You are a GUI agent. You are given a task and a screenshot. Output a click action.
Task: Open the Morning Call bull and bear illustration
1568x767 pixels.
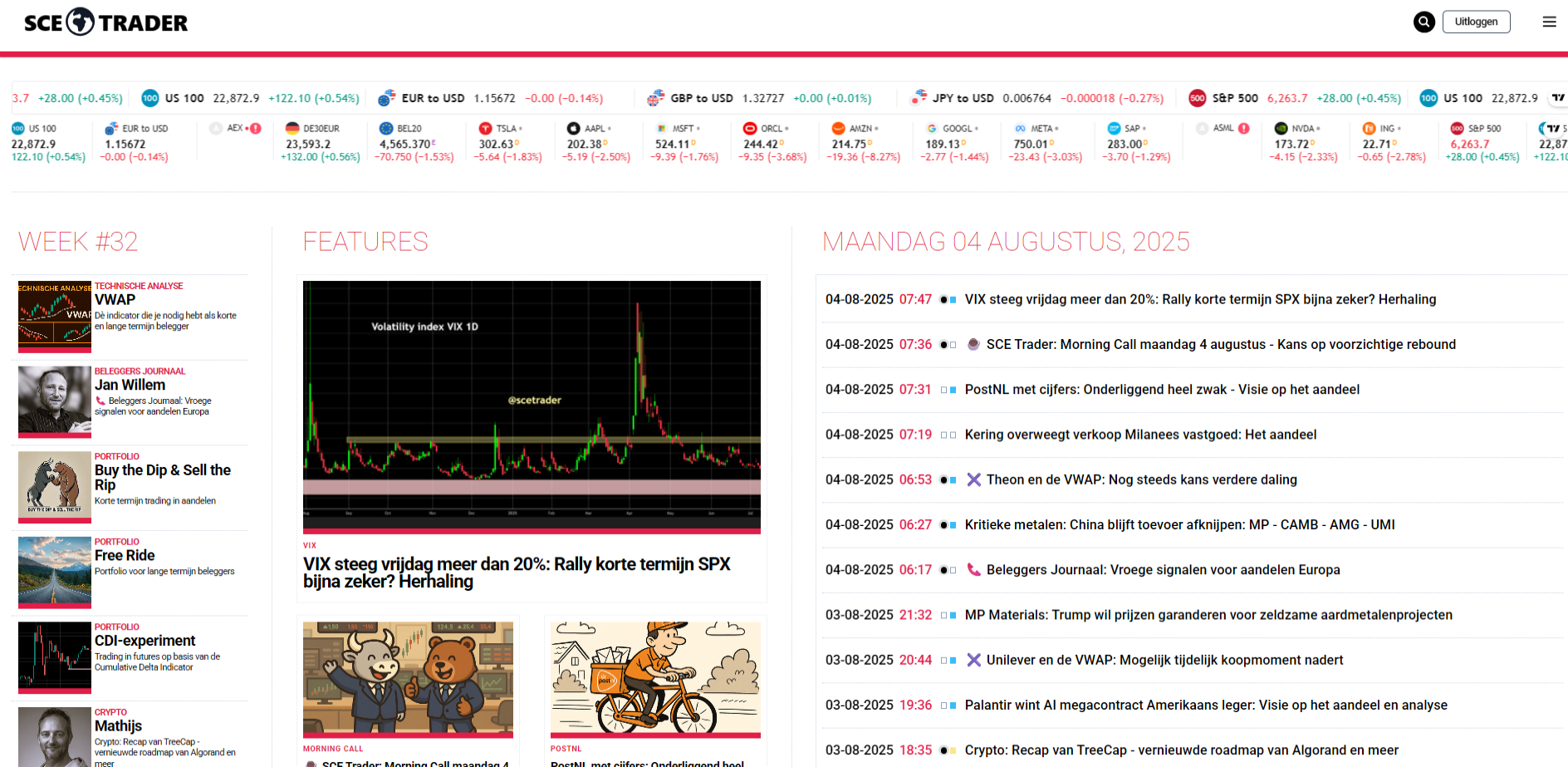(x=408, y=680)
